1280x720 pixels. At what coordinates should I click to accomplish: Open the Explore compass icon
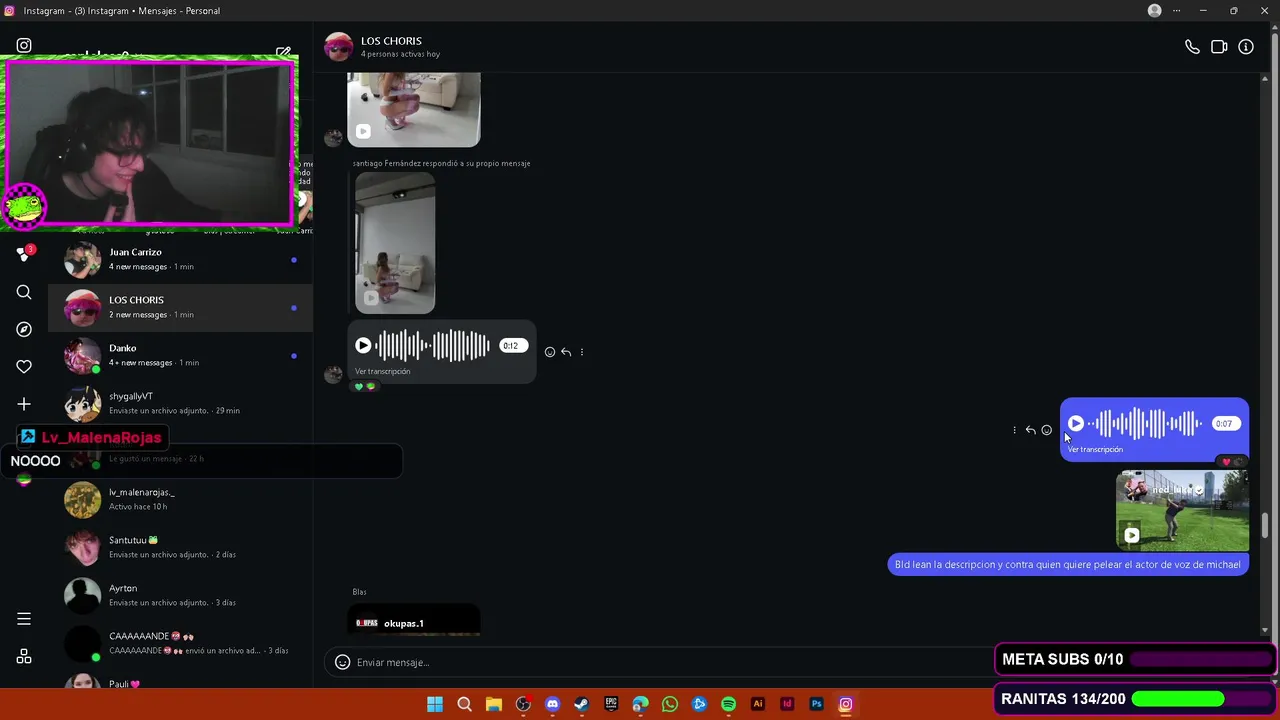(24, 329)
